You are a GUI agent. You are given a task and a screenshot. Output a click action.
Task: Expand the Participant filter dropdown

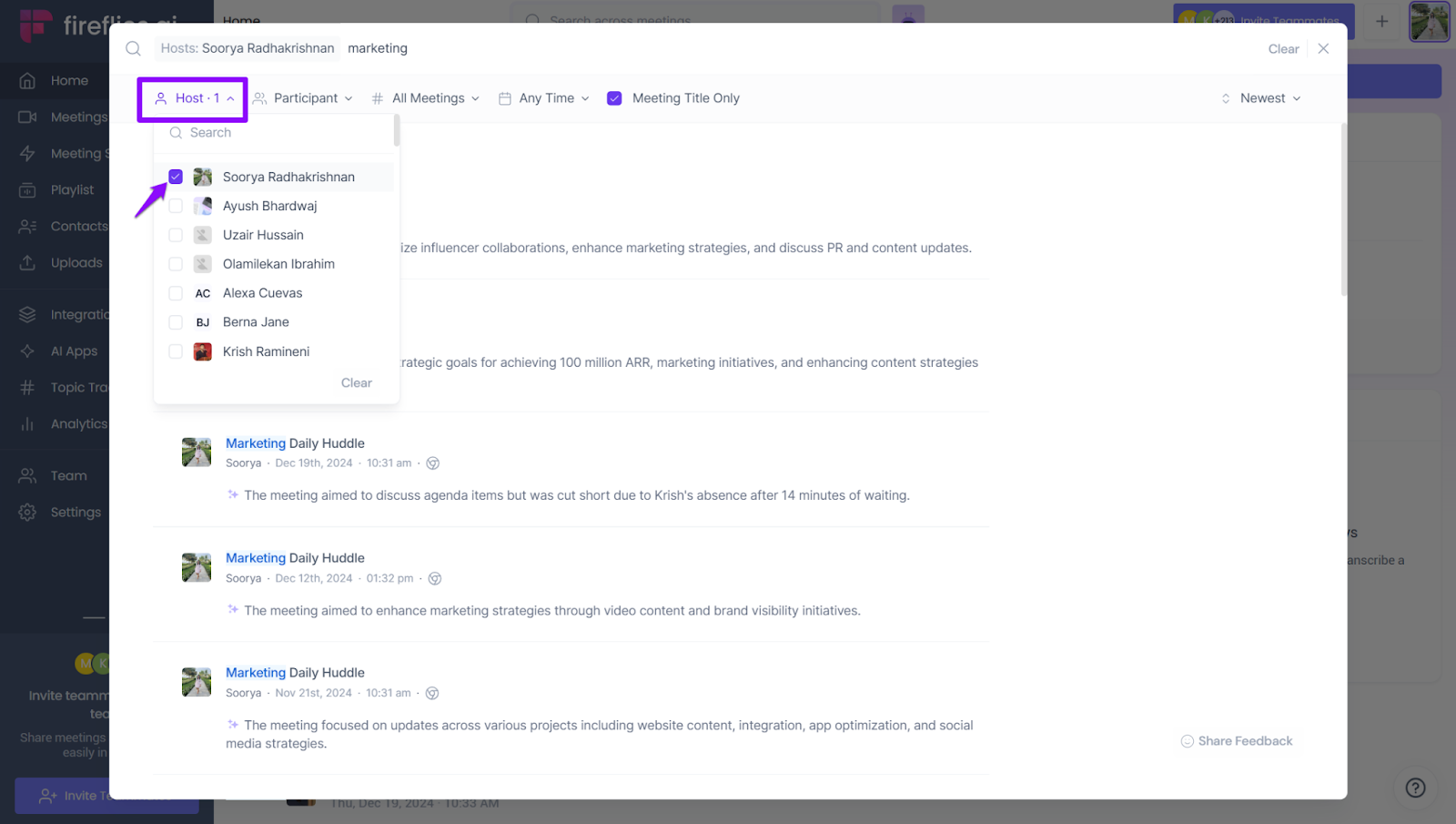[x=303, y=98]
